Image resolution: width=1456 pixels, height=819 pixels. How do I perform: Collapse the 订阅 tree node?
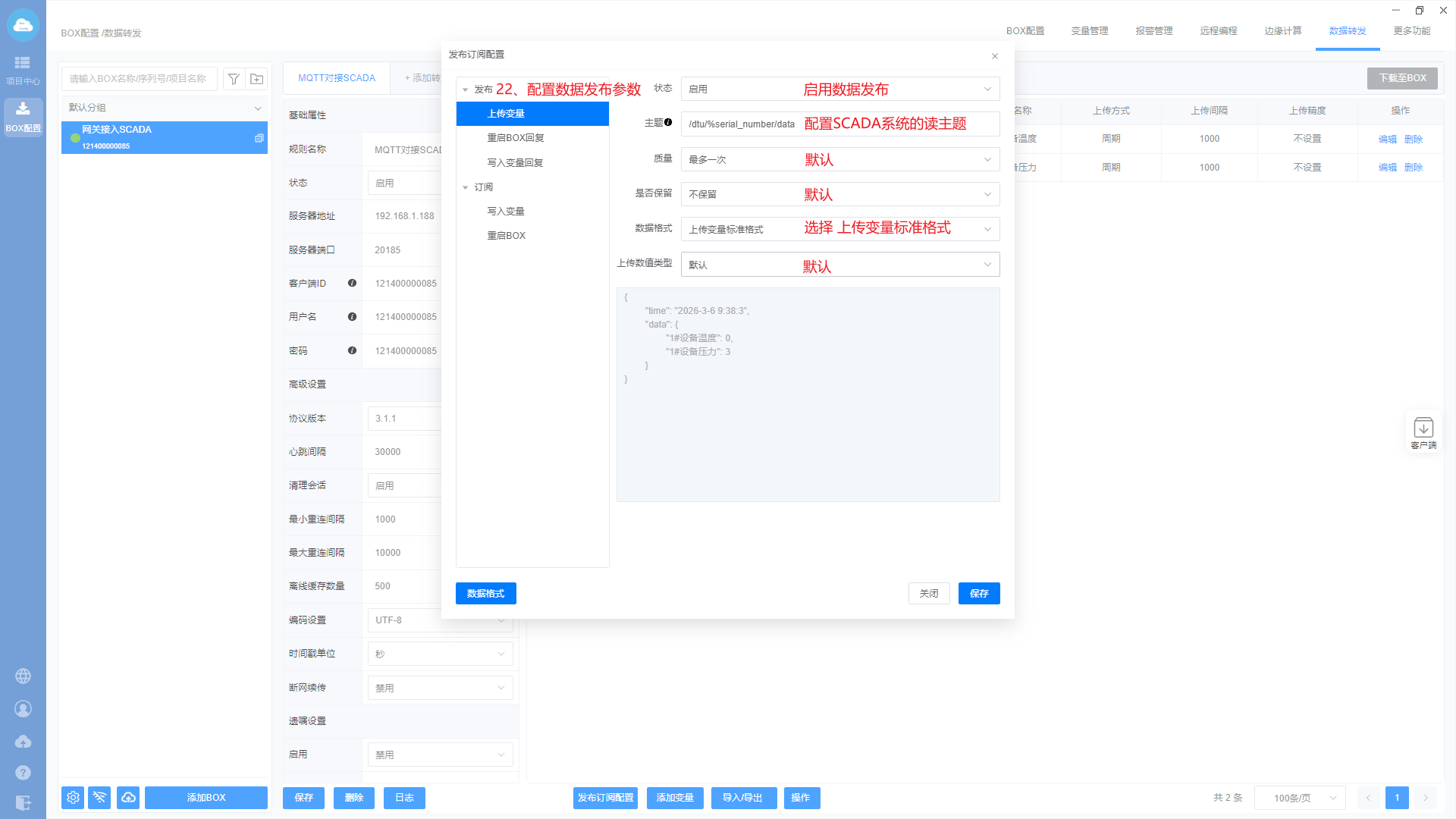[466, 187]
